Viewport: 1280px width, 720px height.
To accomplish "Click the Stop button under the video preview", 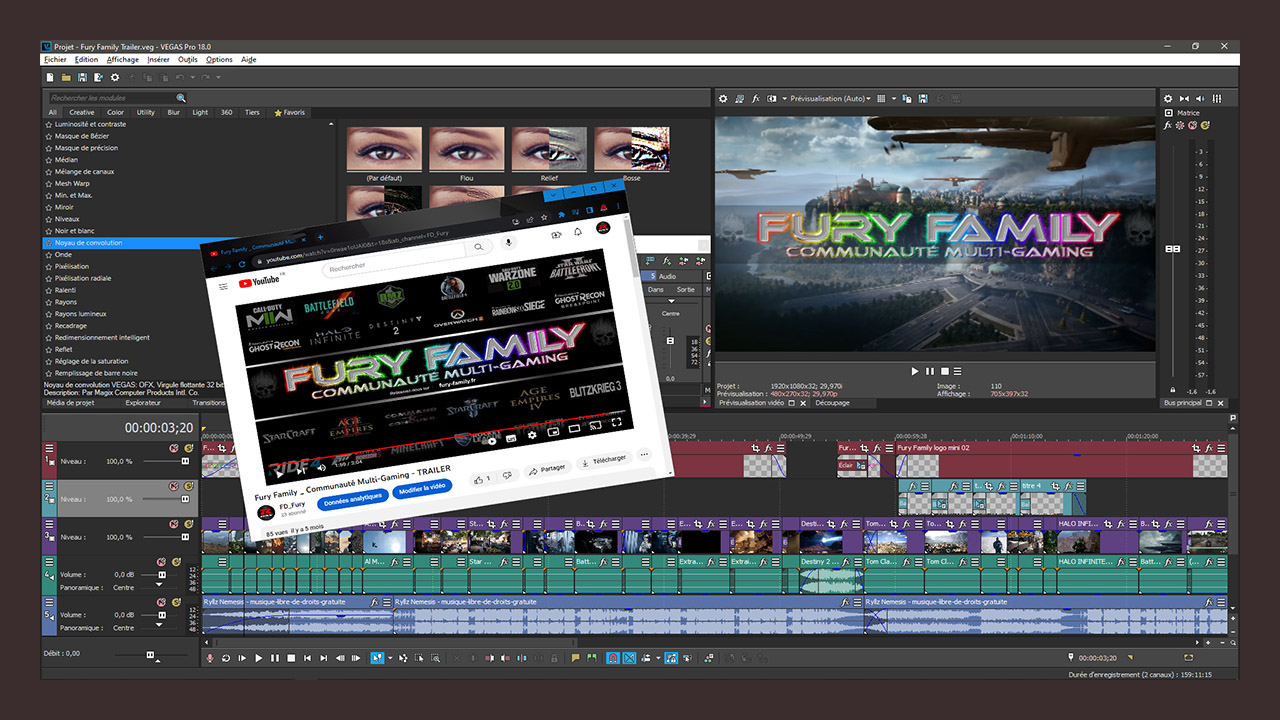I will coord(945,371).
